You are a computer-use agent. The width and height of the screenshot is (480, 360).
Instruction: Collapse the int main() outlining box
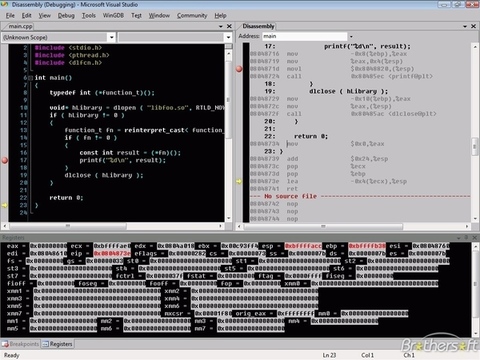(30, 78)
